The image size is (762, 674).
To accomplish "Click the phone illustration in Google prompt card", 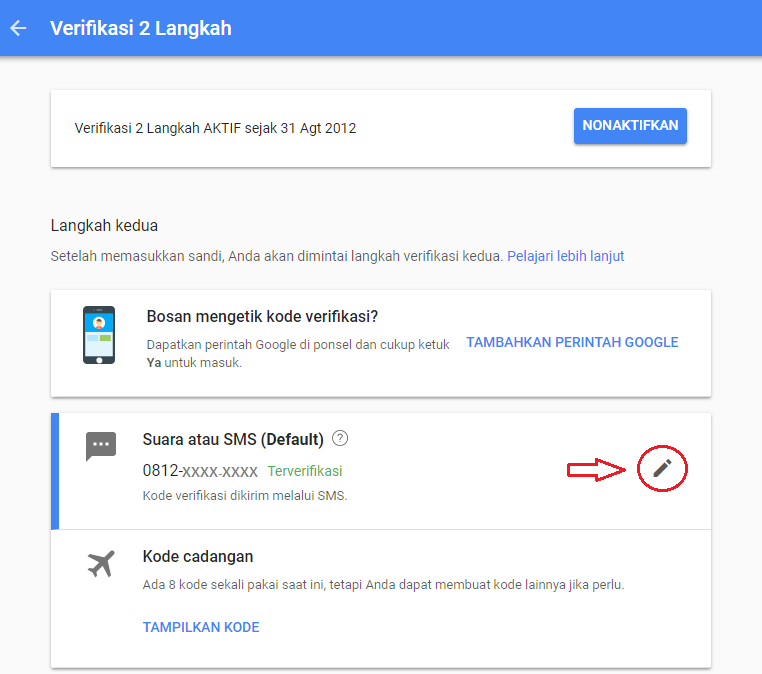I will click(99, 335).
